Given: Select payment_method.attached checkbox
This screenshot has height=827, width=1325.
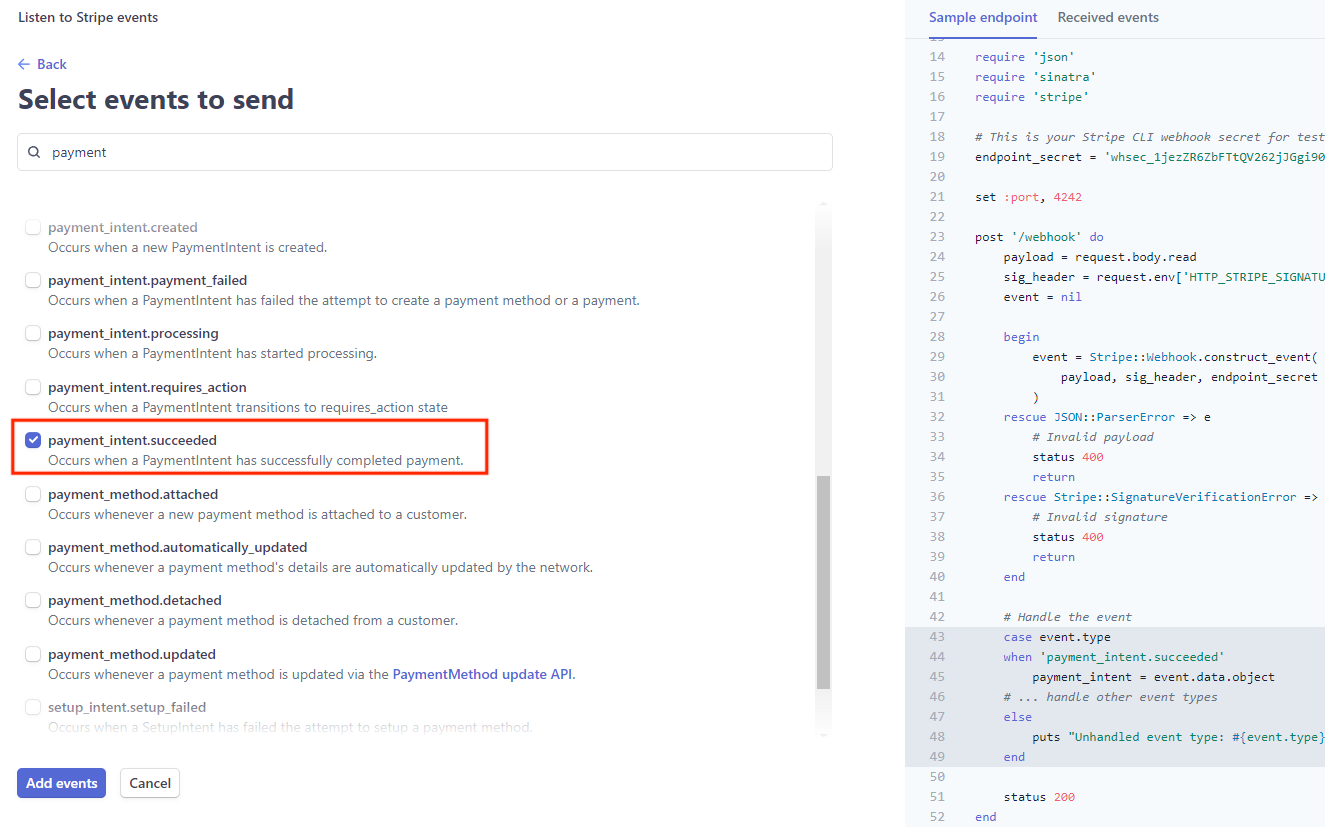Looking at the screenshot, I should click(33, 494).
